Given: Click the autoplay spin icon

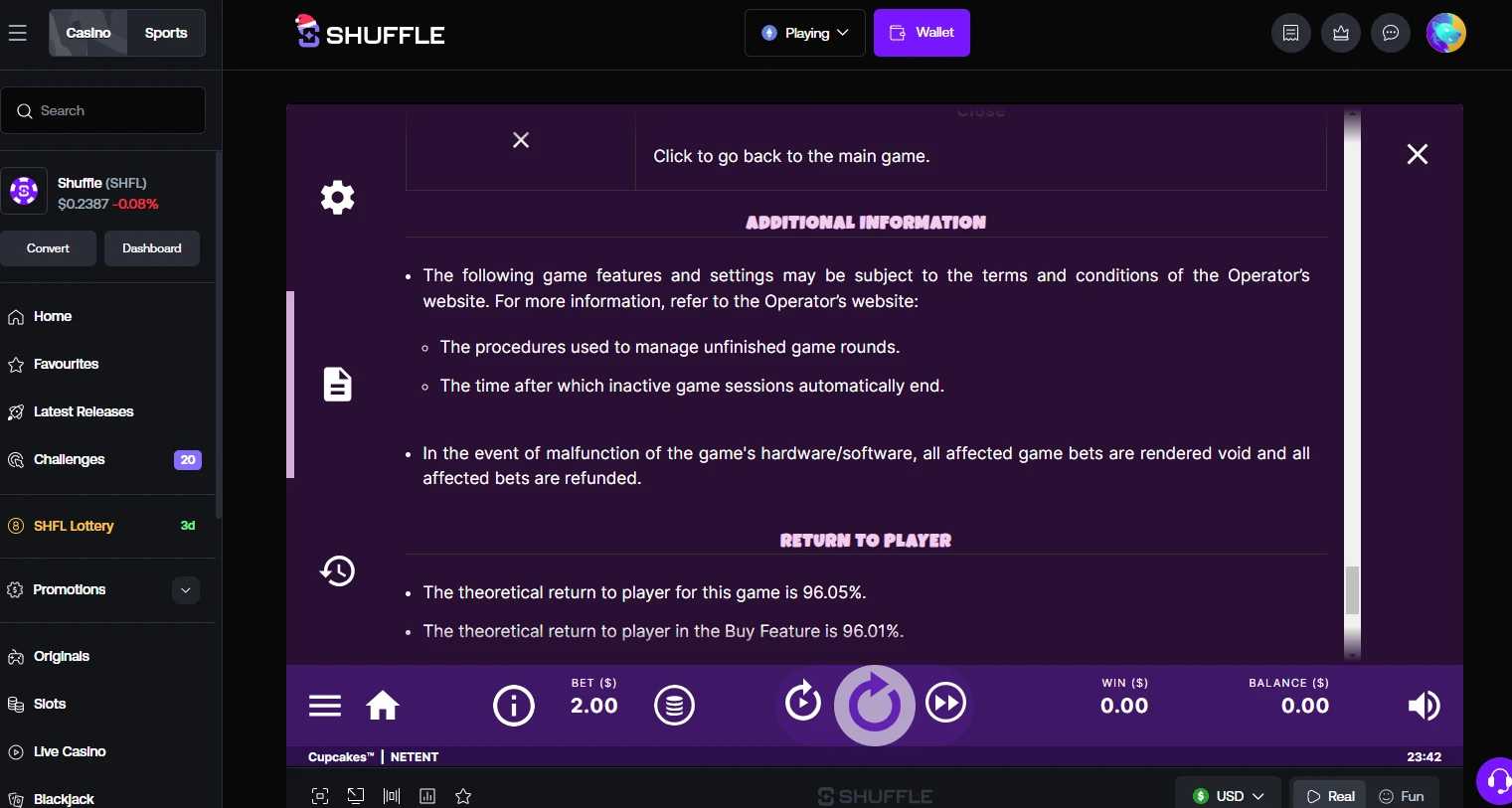Looking at the screenshot, I should coord(803,702).
